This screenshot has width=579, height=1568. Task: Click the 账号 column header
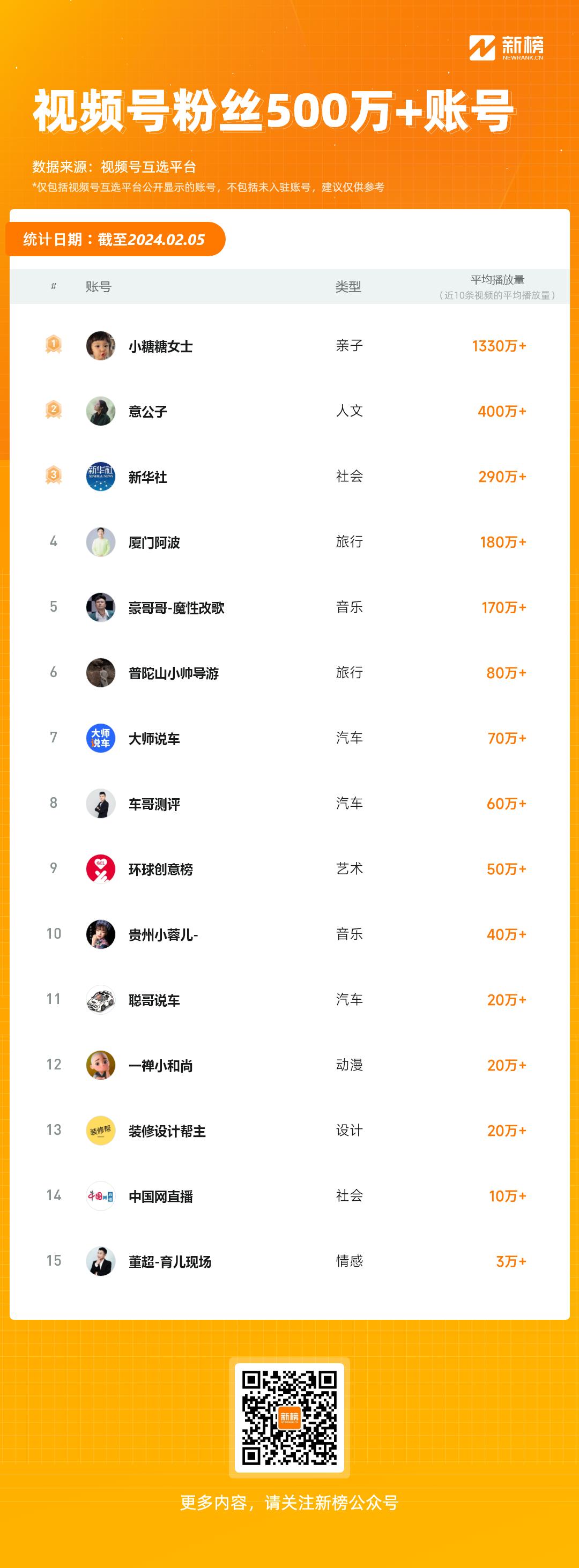pyautogui.click(x=98, y=287)
